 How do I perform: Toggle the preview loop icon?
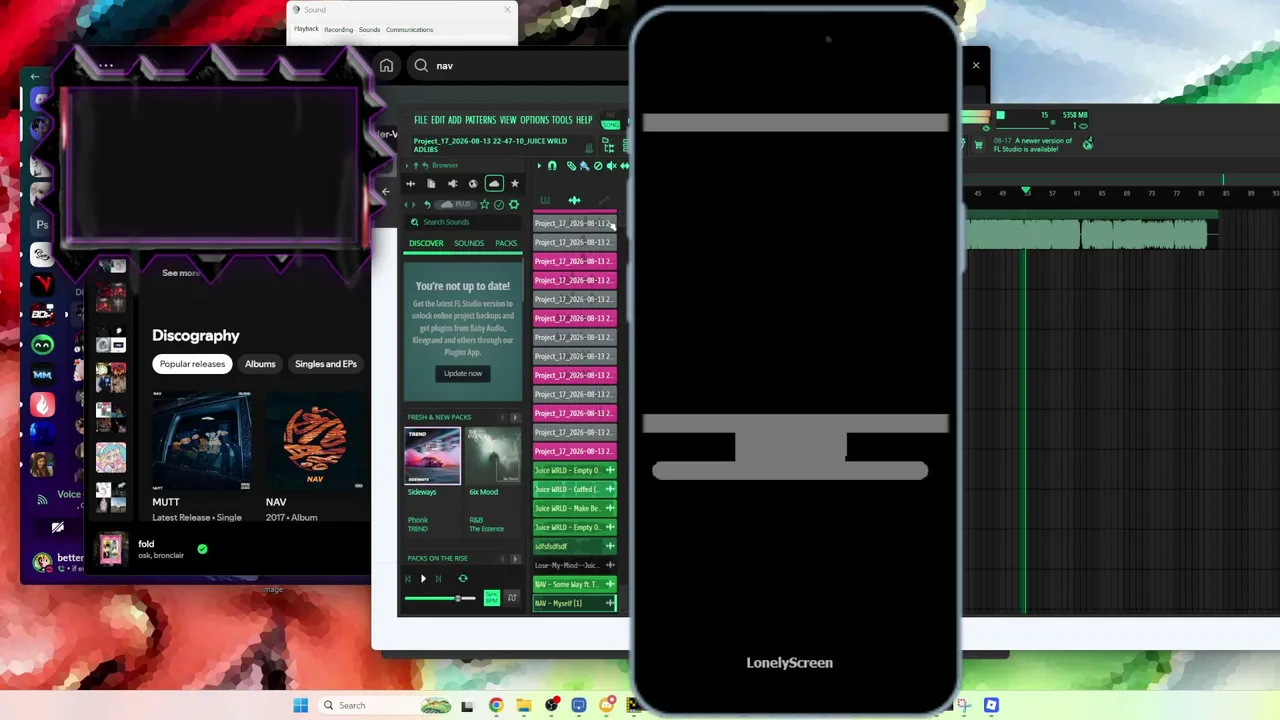click(463, 578)
